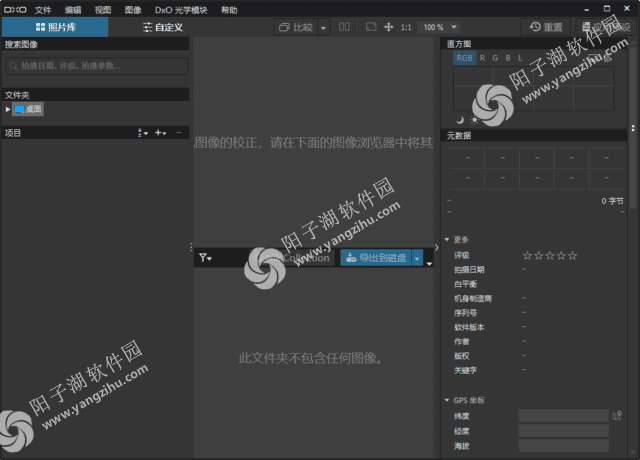640x460 pixels.
Task: Collapse the 元数据 panel header
Action: 533,136
